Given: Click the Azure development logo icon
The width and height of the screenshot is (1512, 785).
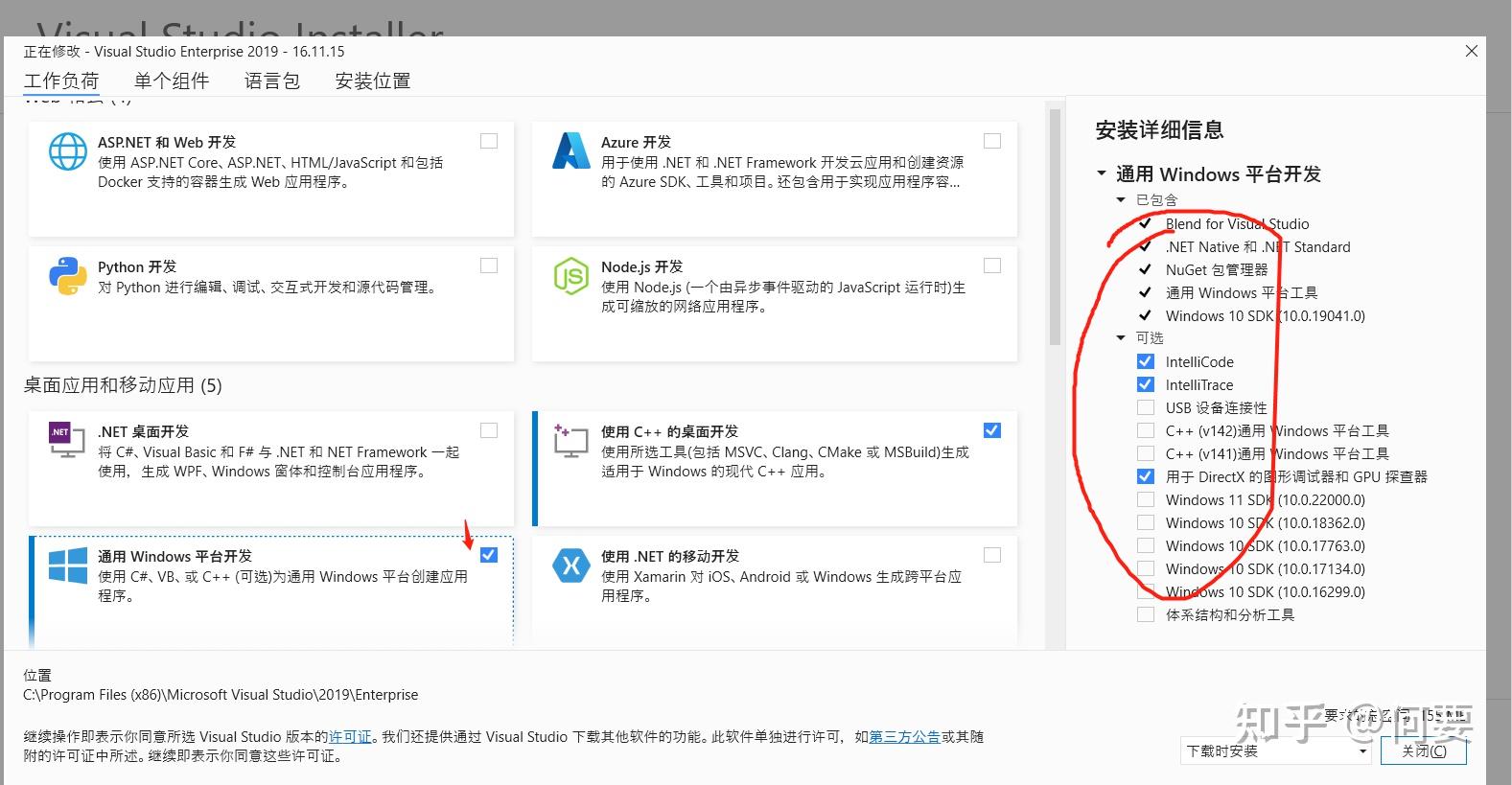Looking at the screenshot, I should 571,150.
